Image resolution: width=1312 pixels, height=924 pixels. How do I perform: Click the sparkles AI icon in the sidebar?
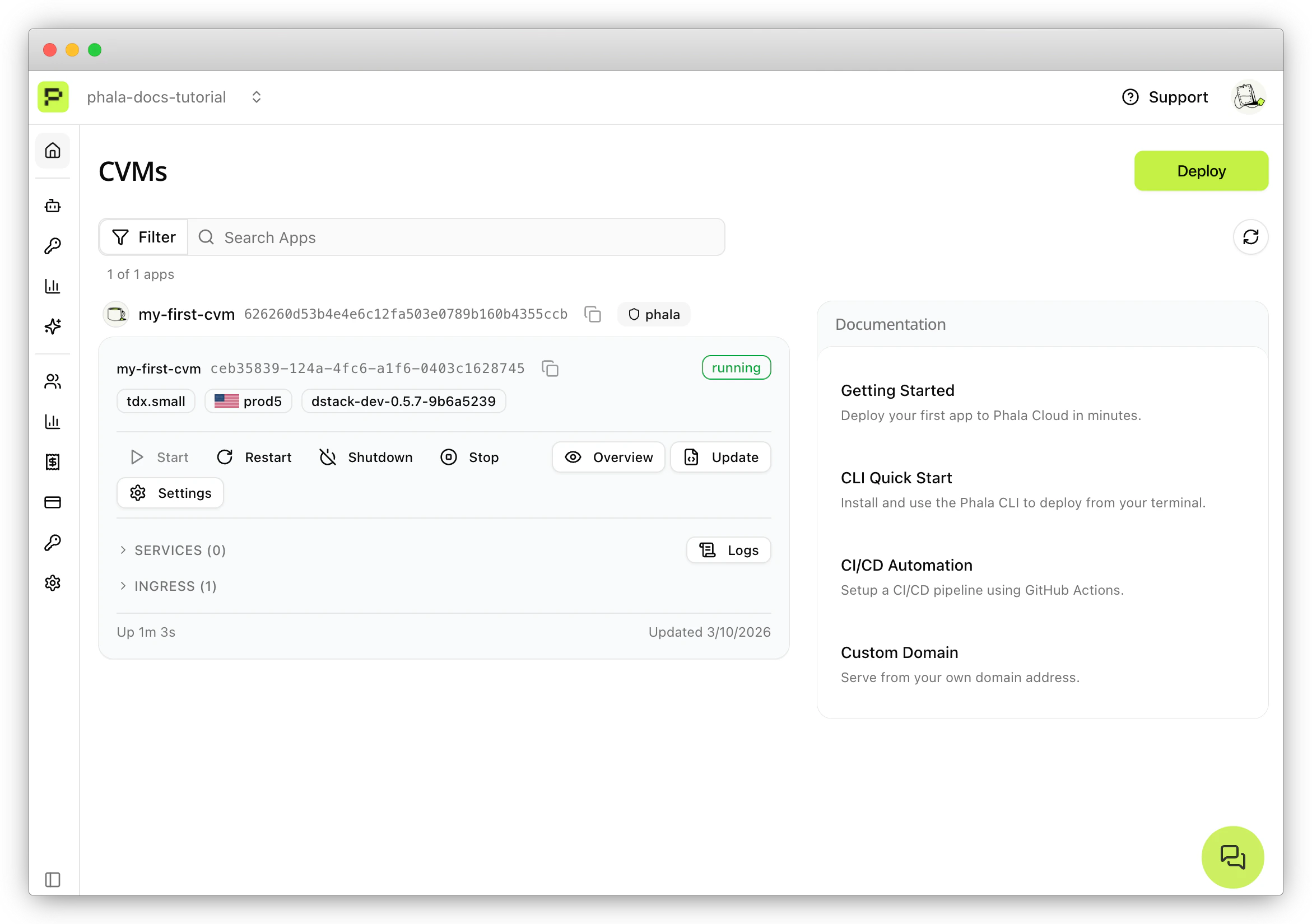click(x=53, y=326)
